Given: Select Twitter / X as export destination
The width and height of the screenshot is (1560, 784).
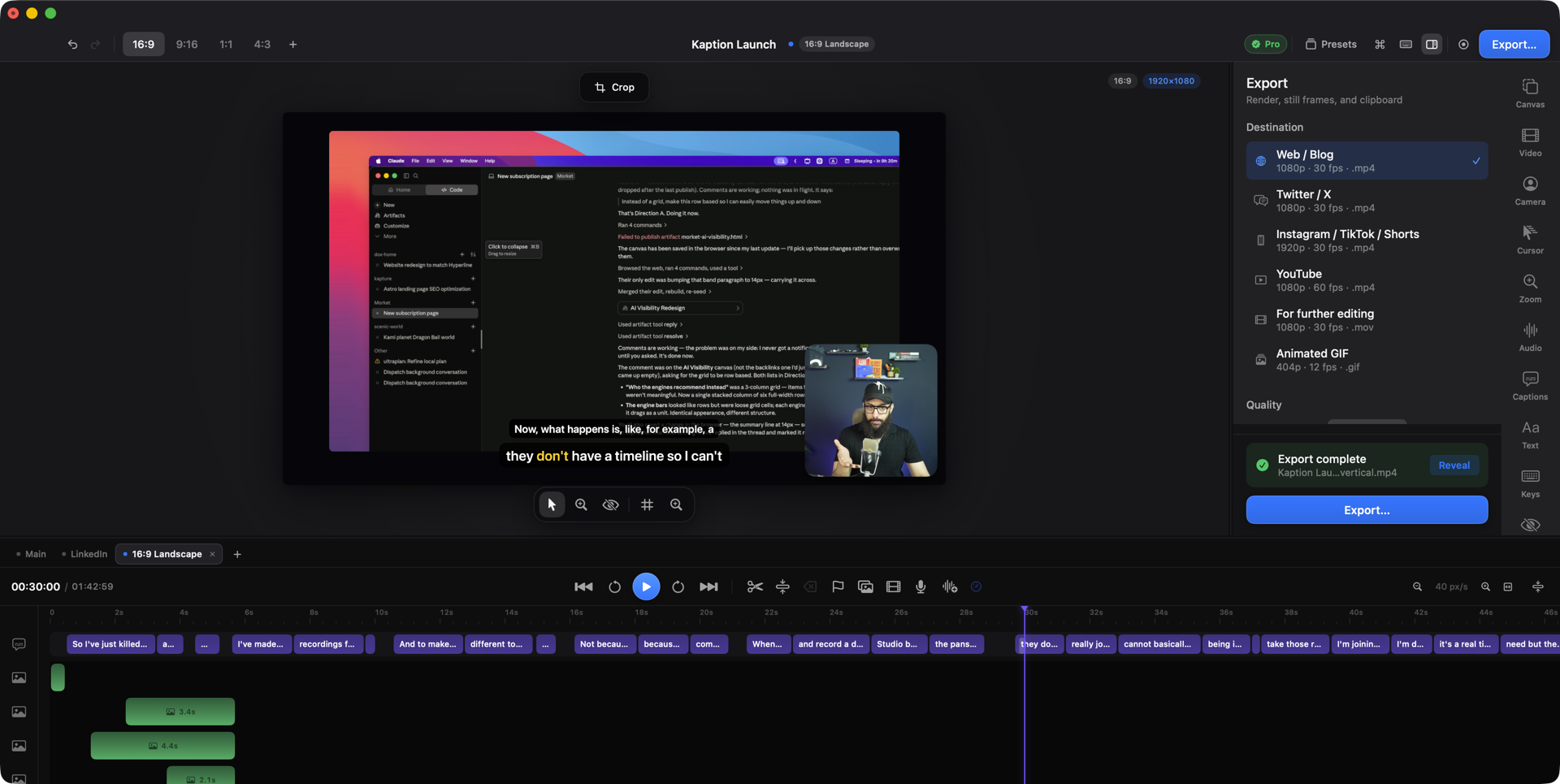Looking at the screenshot, I should pos(1367,201).
